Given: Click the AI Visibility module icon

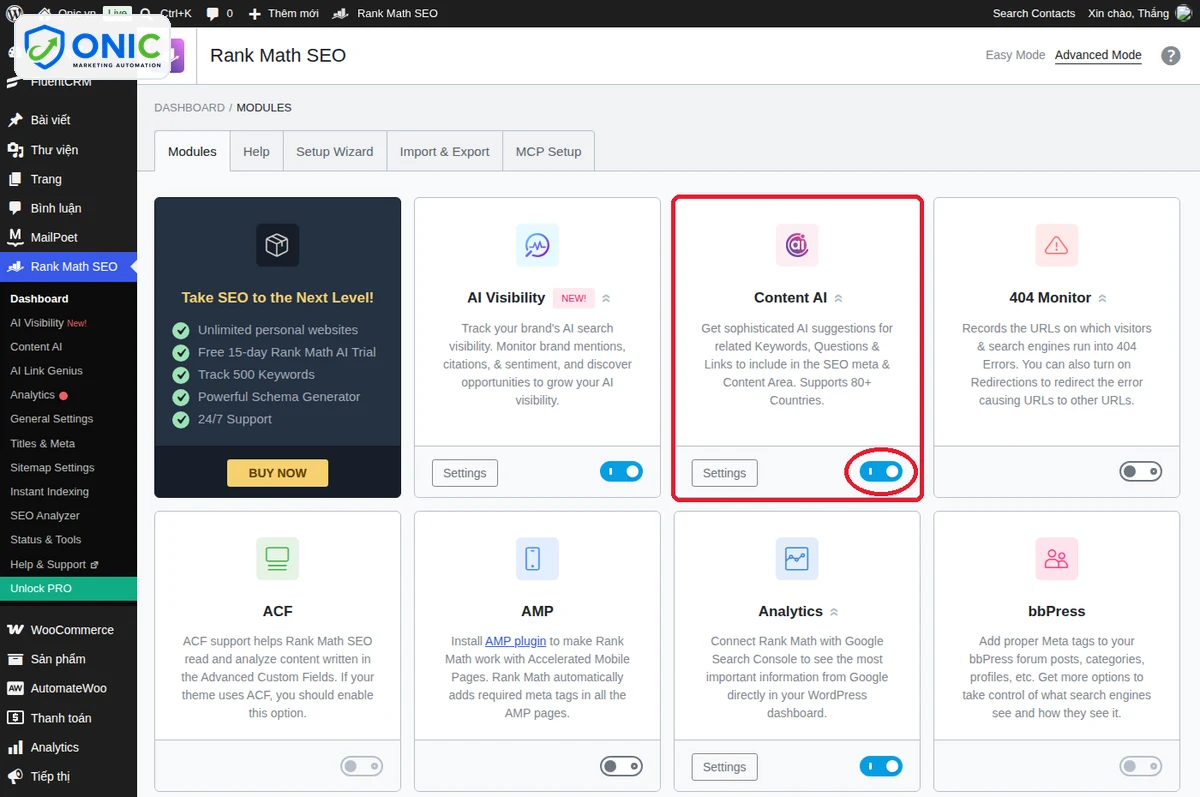Looking at the screenshot, I should click(537, 245).
